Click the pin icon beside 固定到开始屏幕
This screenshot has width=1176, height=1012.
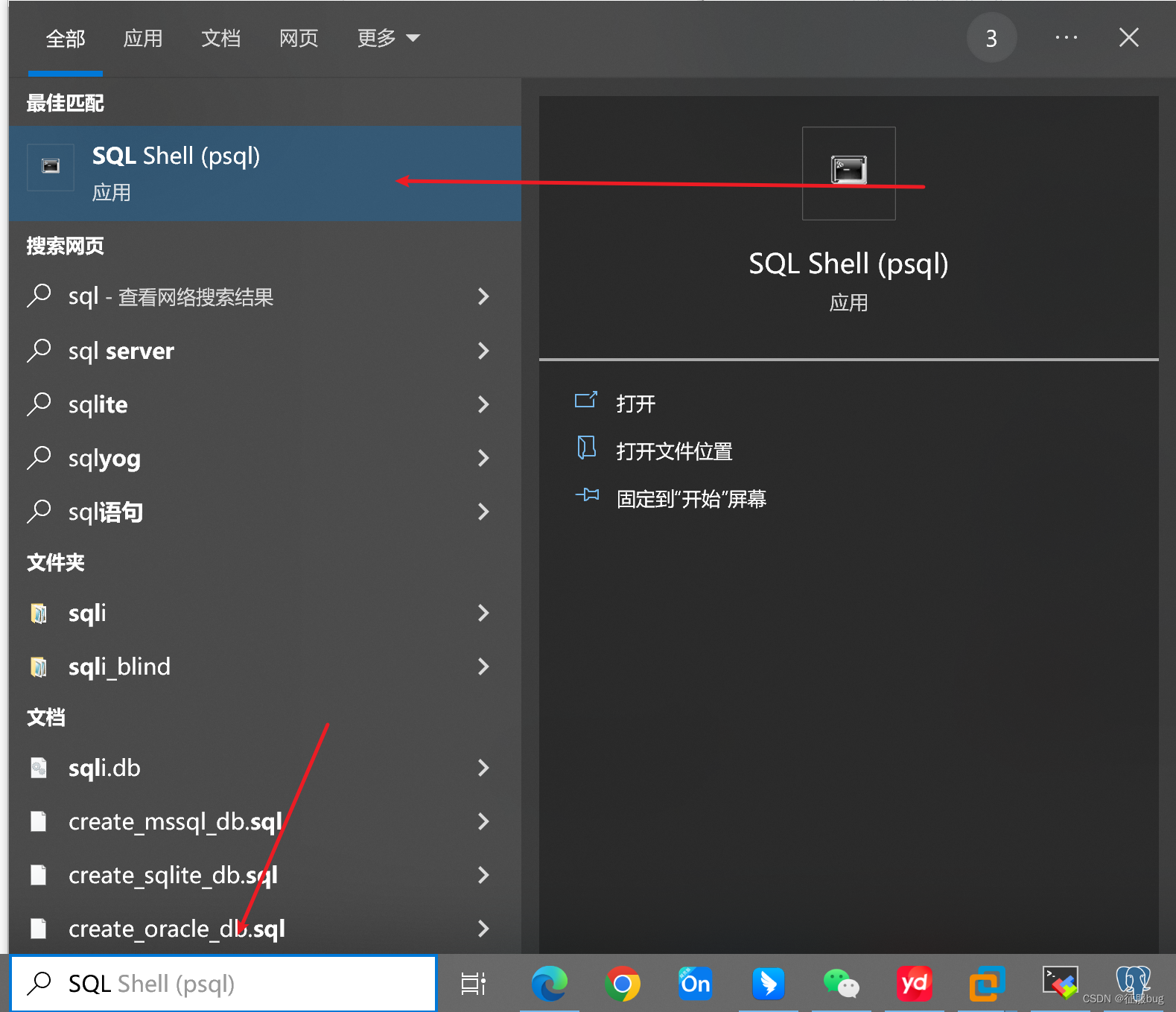587,495
